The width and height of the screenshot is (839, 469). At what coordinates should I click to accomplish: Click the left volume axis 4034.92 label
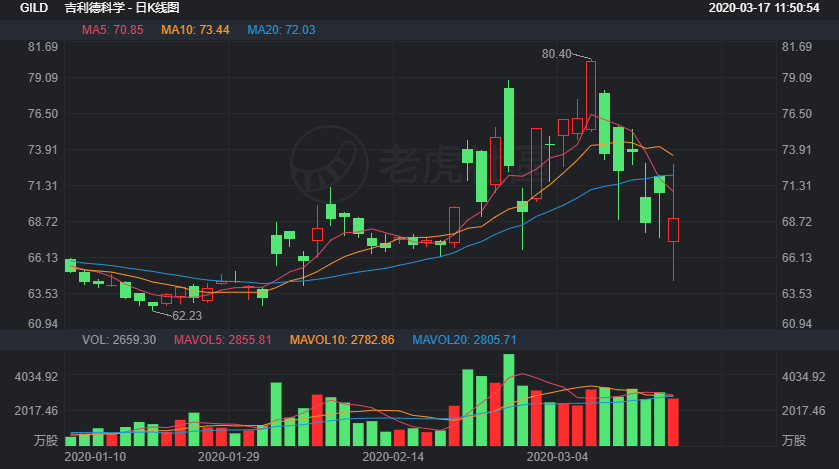point(36,377)
